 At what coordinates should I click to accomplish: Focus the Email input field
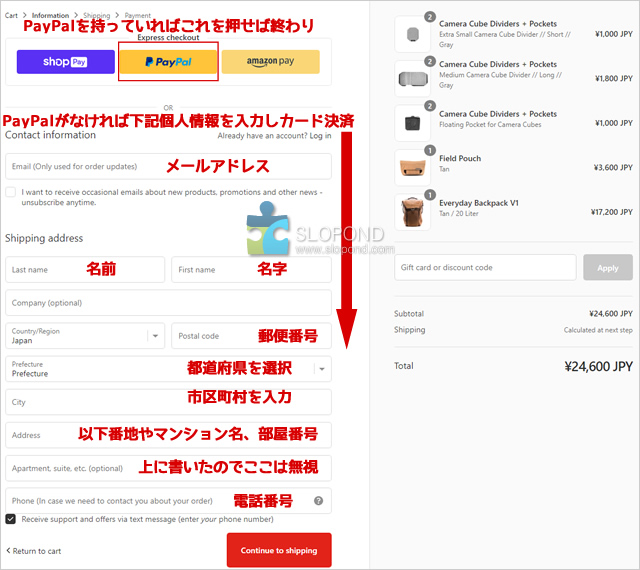coord(168,166)
